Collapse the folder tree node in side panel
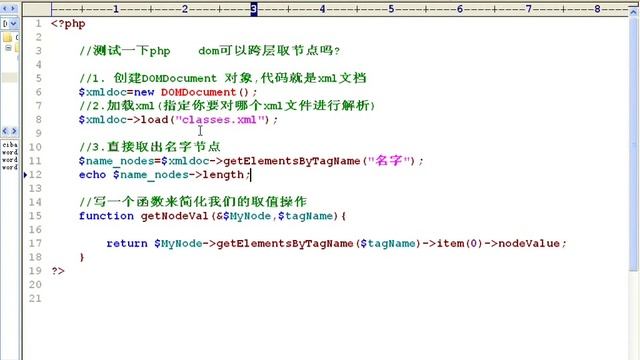This screenshot has width=640, height=360. (x=8, y=48)
